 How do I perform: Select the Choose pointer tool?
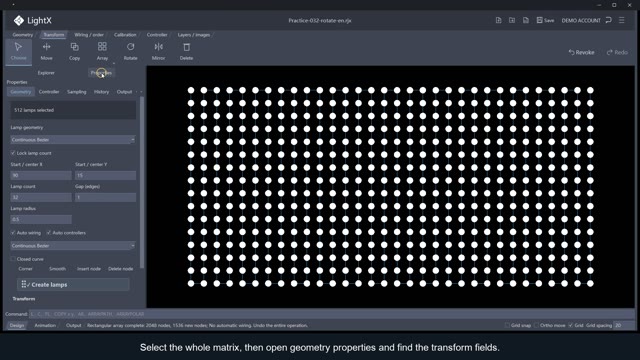18,51
